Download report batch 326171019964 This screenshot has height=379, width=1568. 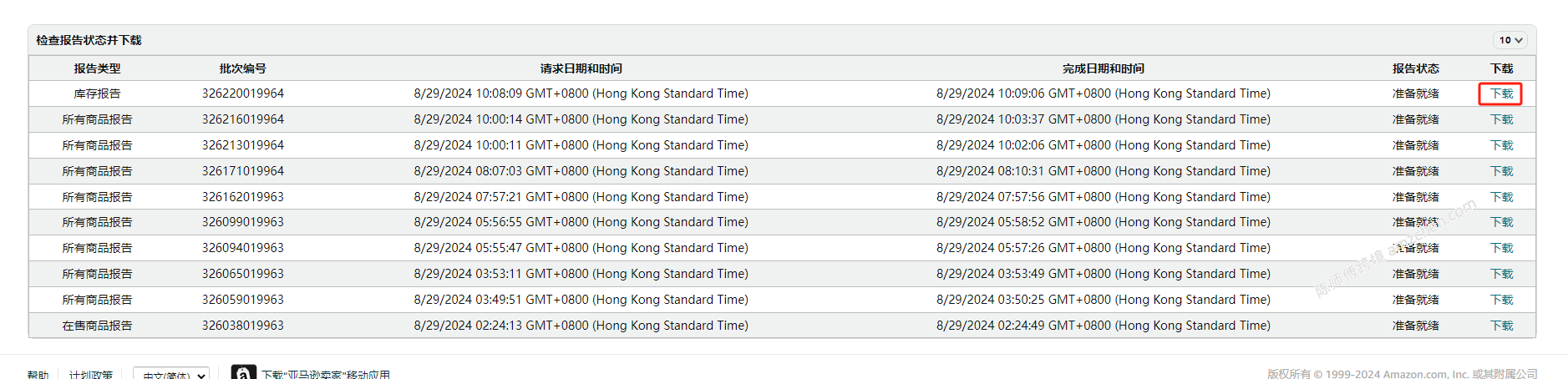(x=1501, y=171)
